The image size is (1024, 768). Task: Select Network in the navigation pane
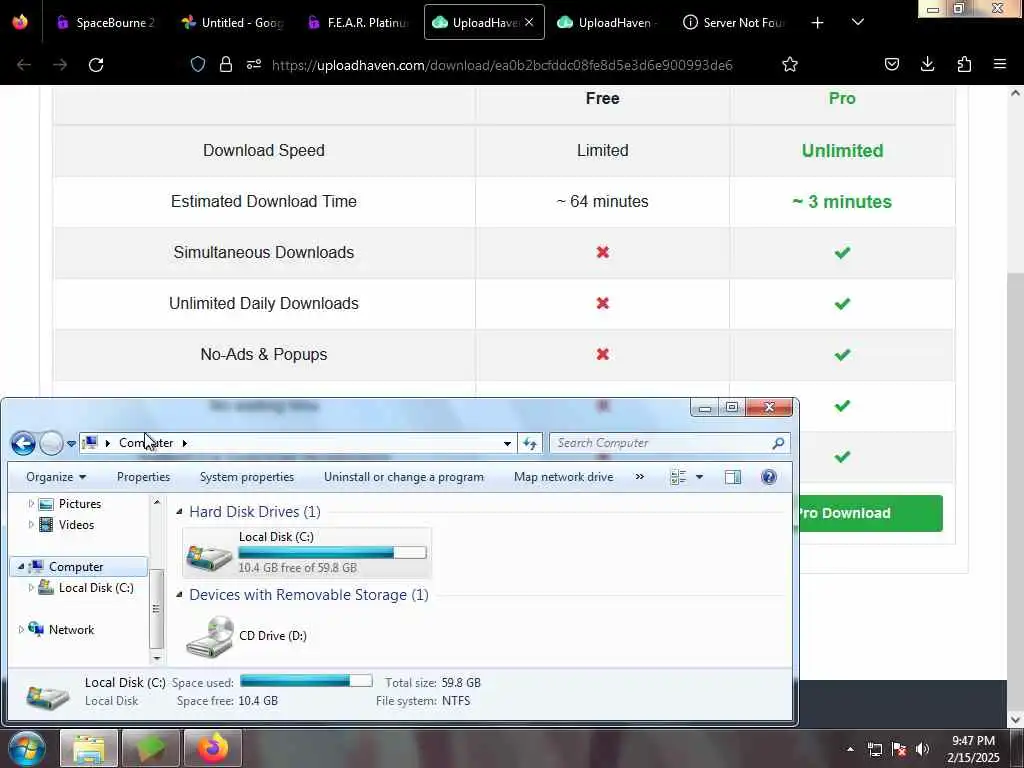click(71, 630)
